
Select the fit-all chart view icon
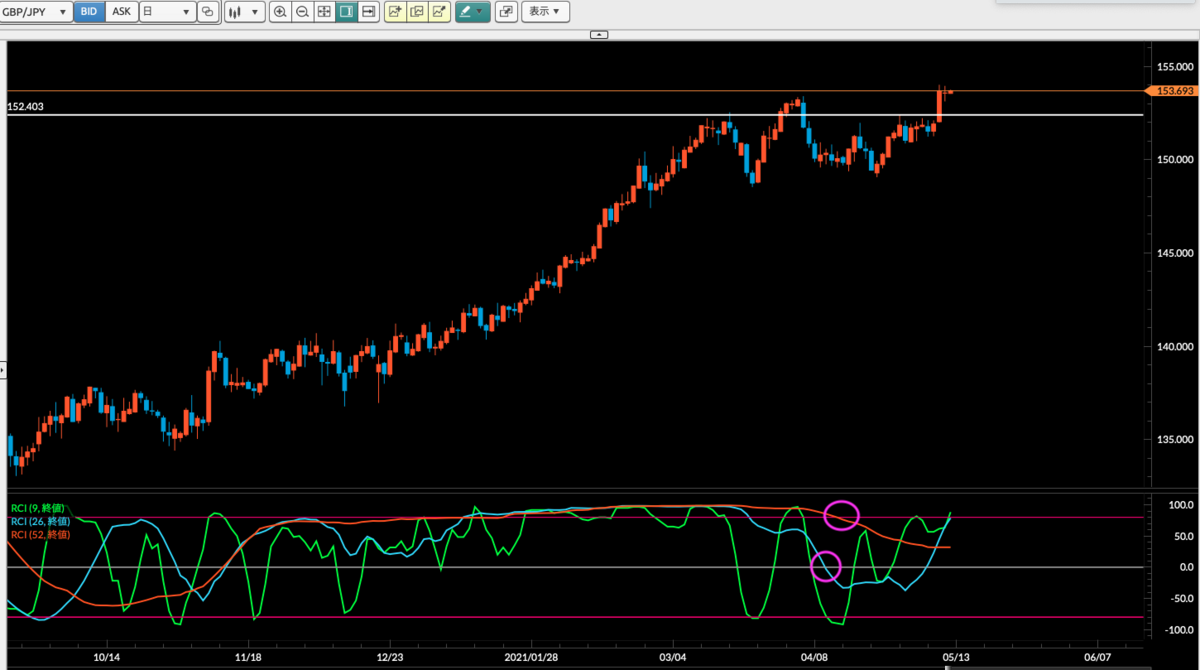point(324,12)
